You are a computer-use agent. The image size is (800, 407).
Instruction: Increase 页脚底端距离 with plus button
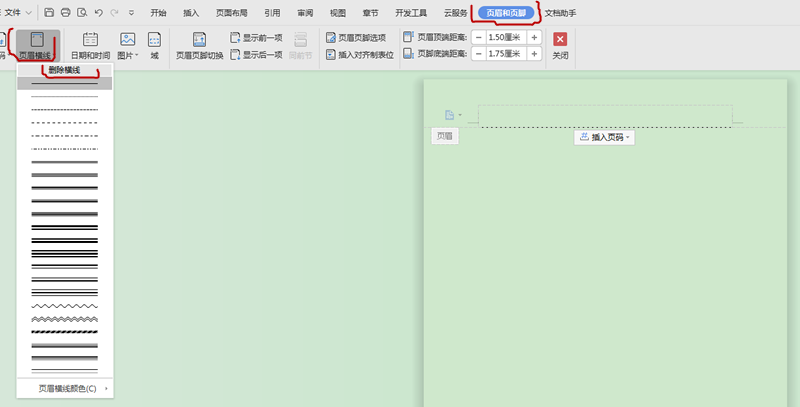tap(534, 54)
